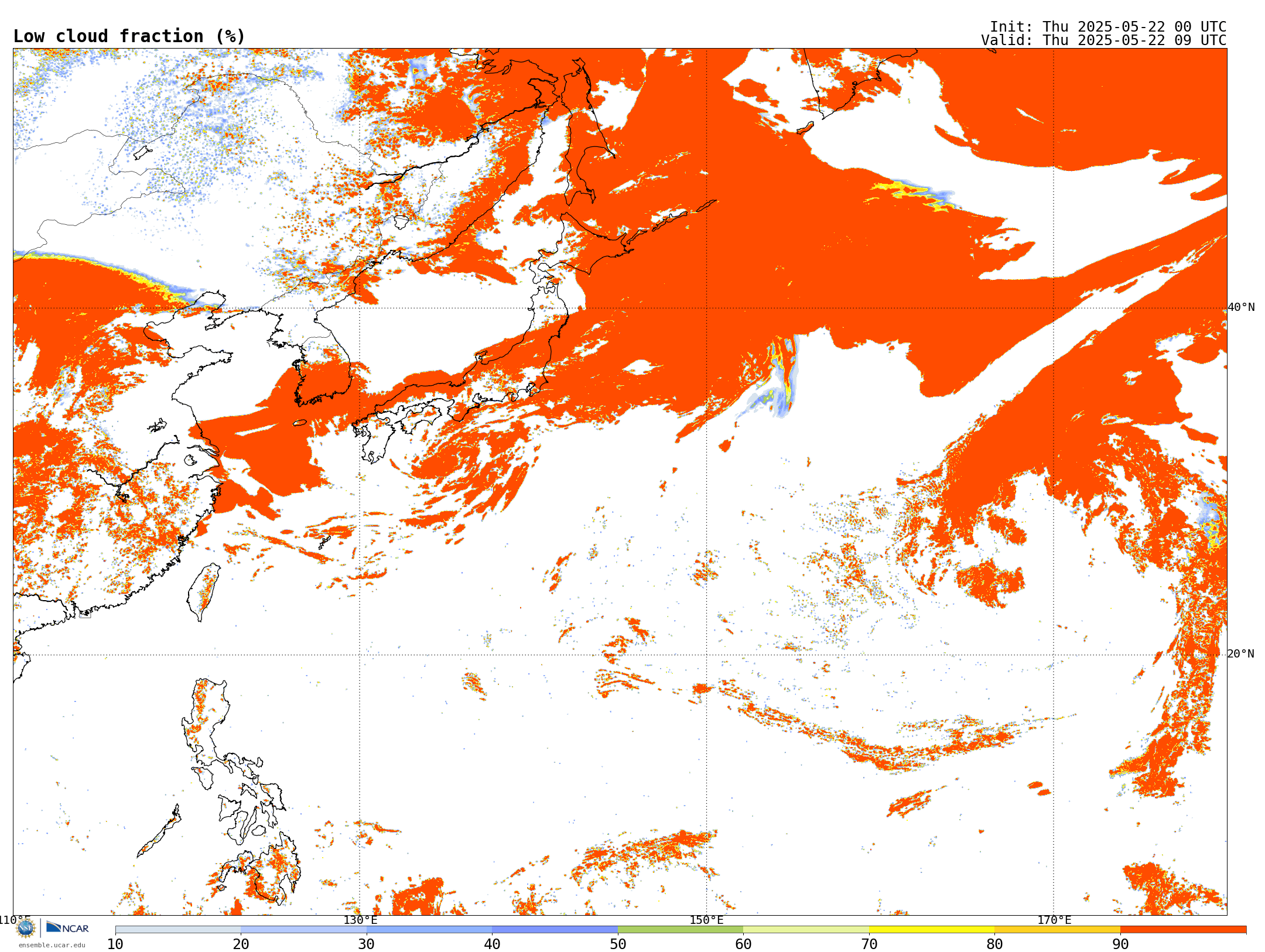Image resolution: width=1265 pixels, height=952 pixels.
Task: Click the colorbar tick label 80
Action: coord(994,944)
